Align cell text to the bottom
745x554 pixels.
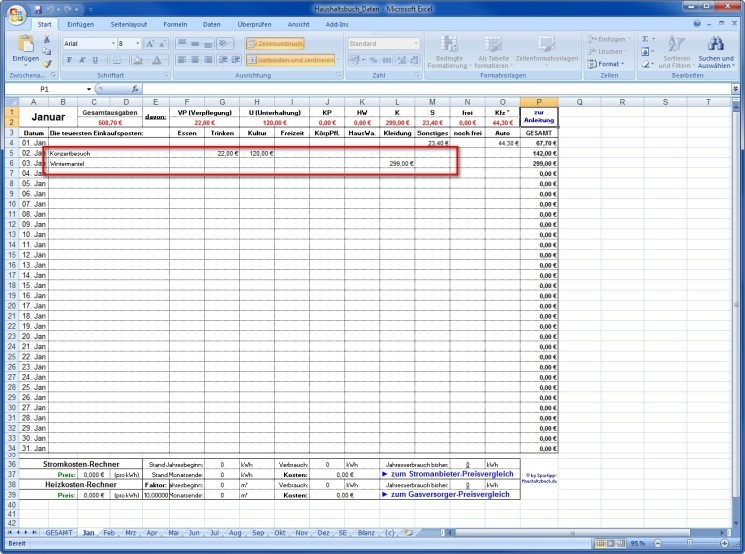point(208,44)
